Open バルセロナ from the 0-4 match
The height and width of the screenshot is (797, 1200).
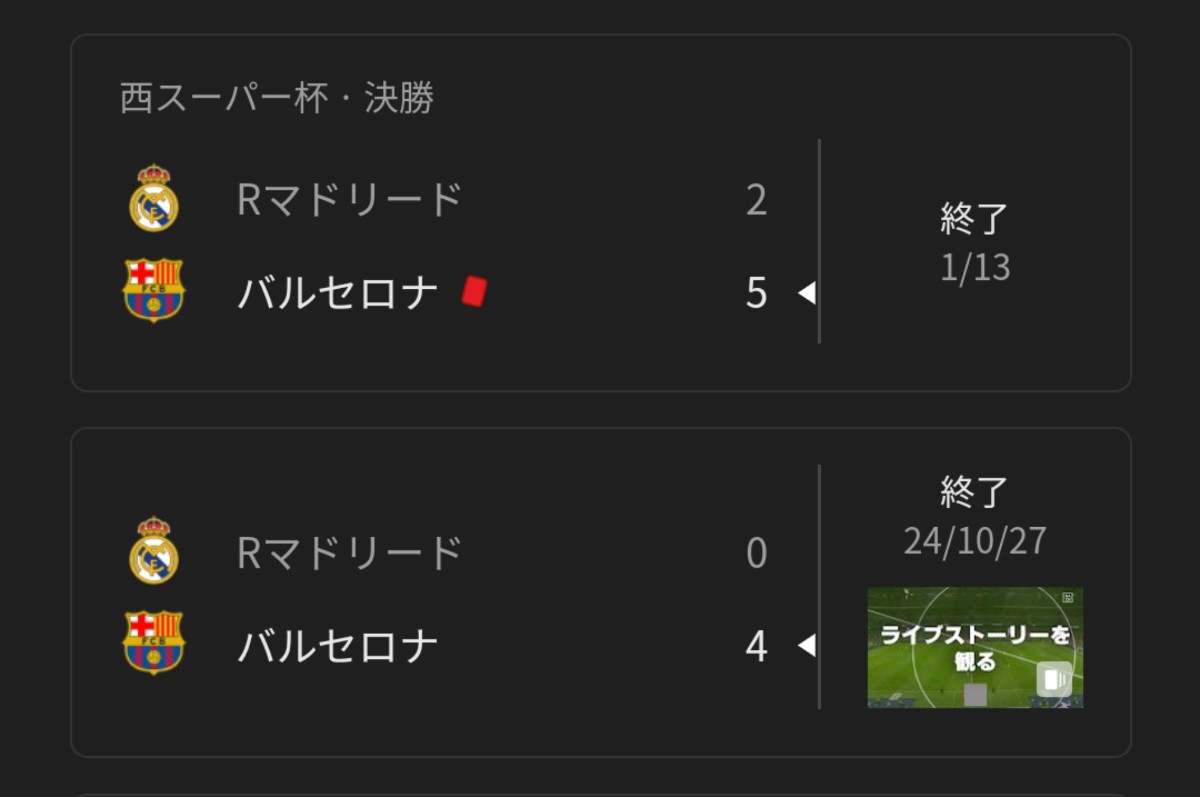pos(338,646)
